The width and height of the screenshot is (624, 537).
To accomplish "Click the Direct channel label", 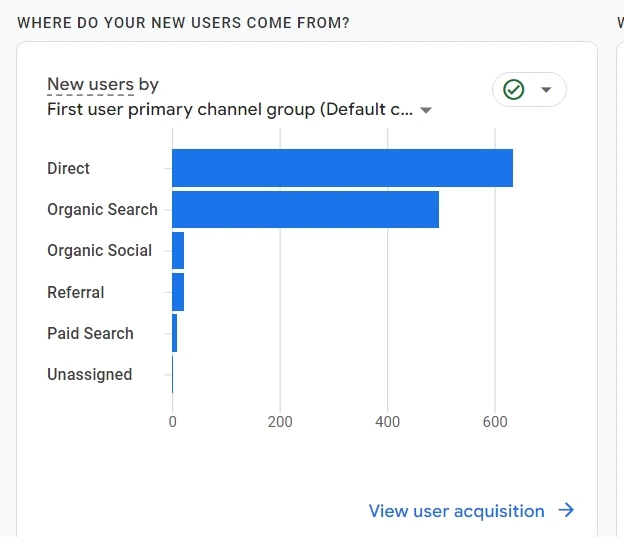I will (x=68, y=168).
